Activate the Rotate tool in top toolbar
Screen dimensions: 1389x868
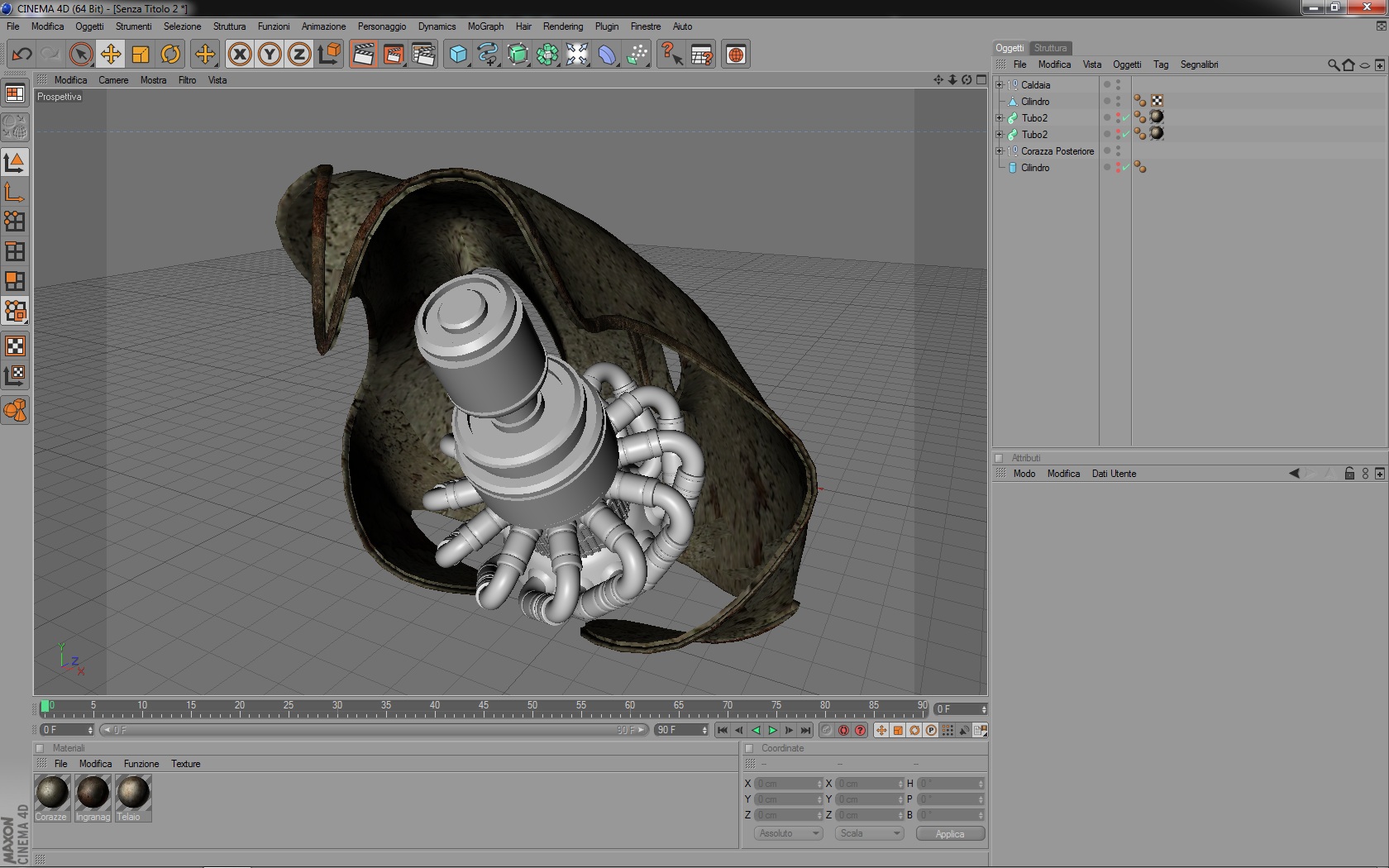click(x=170, y=55)
